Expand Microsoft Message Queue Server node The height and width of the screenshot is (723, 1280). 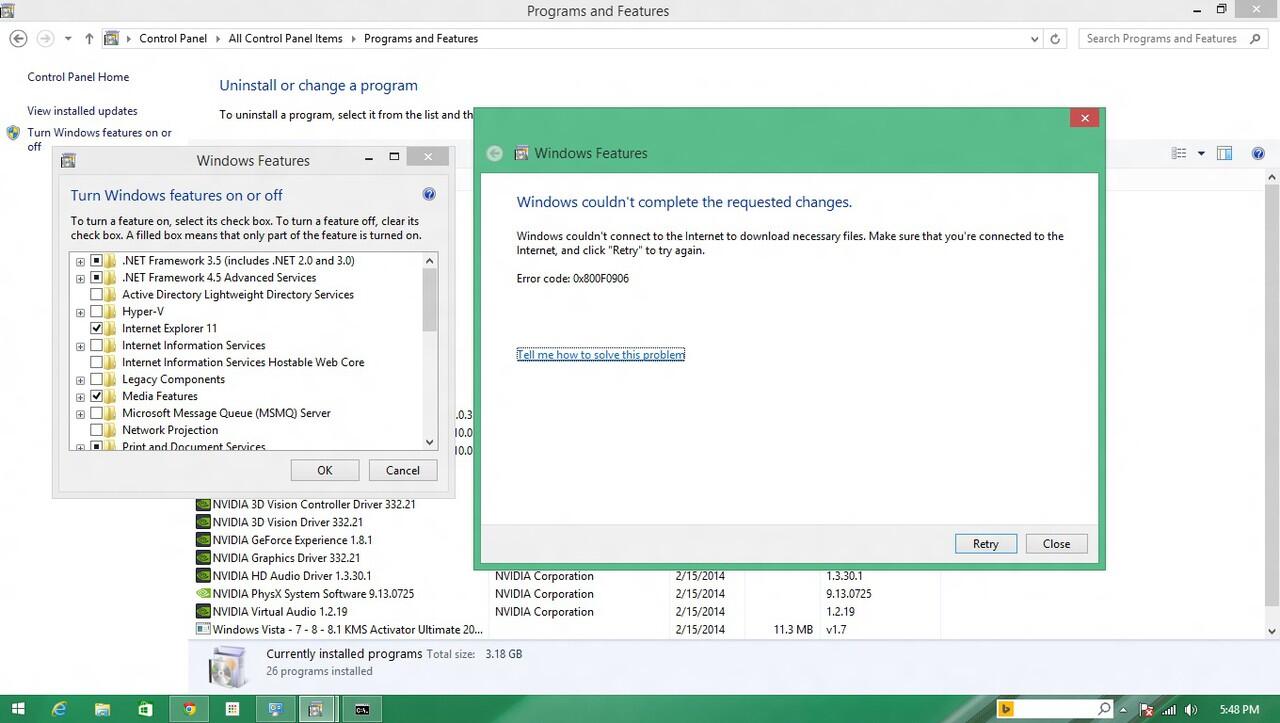click(x=80, y=414)
